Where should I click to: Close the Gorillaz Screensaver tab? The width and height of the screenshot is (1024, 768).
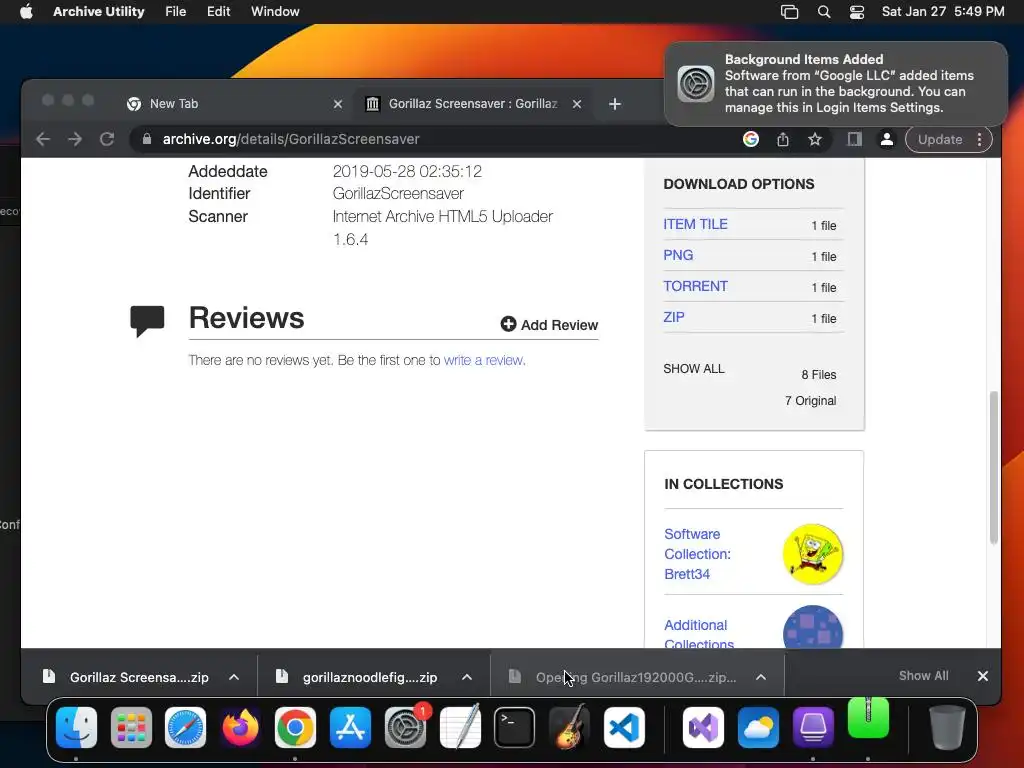pyautogui.click(x=577, y=104)
